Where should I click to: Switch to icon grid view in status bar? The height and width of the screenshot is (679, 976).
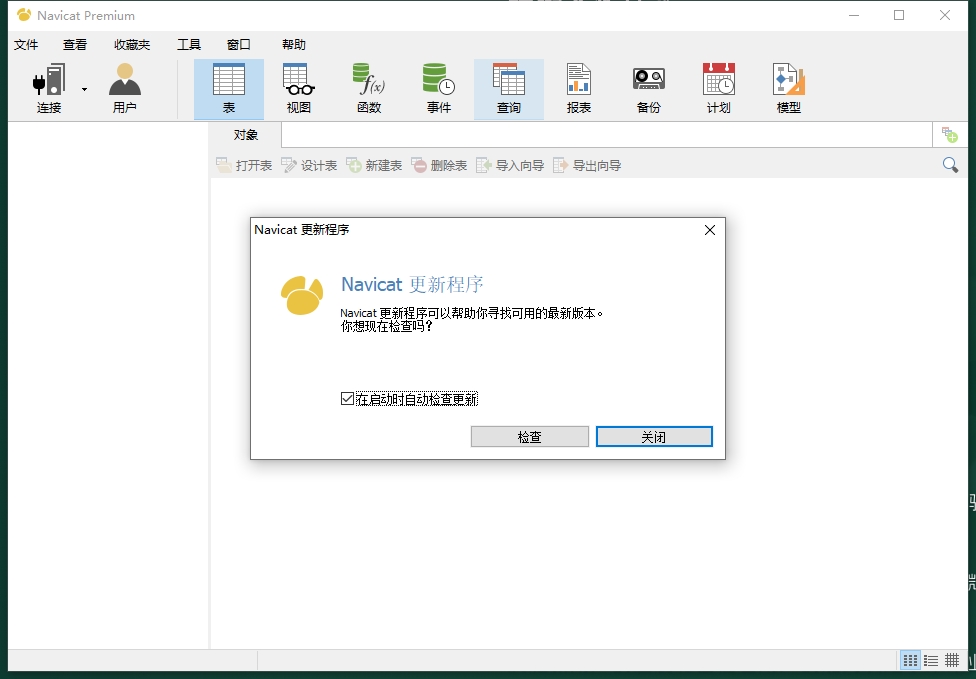tap(910, 660)
